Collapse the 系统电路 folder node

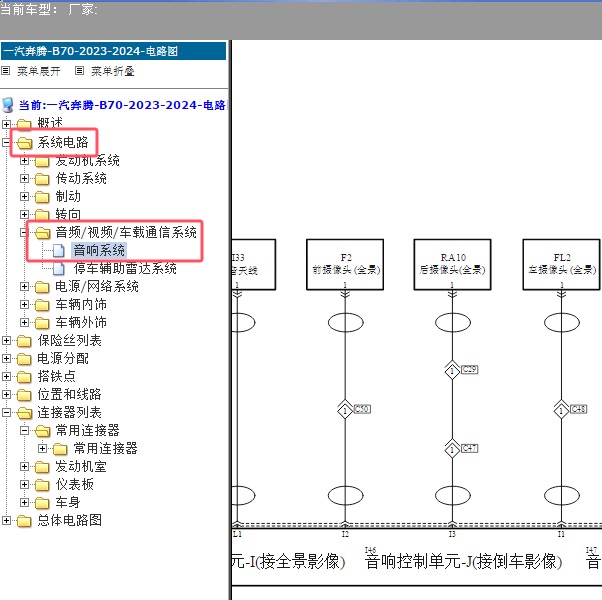[6, 142]
